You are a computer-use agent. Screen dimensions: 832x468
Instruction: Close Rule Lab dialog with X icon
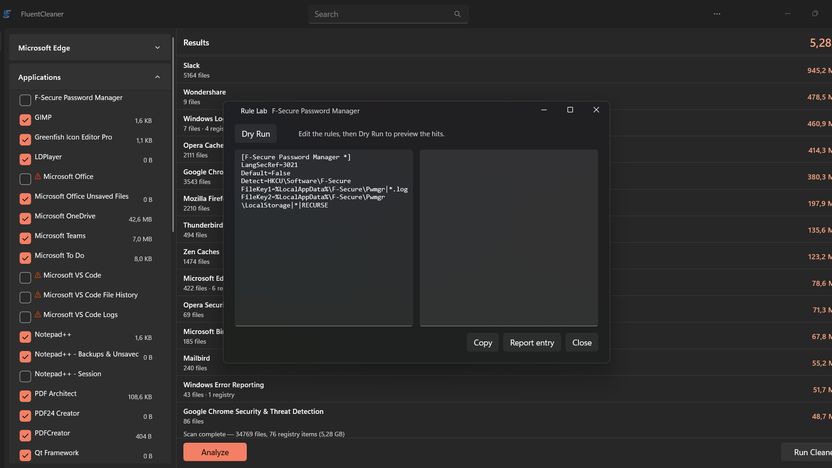point(596,110)
